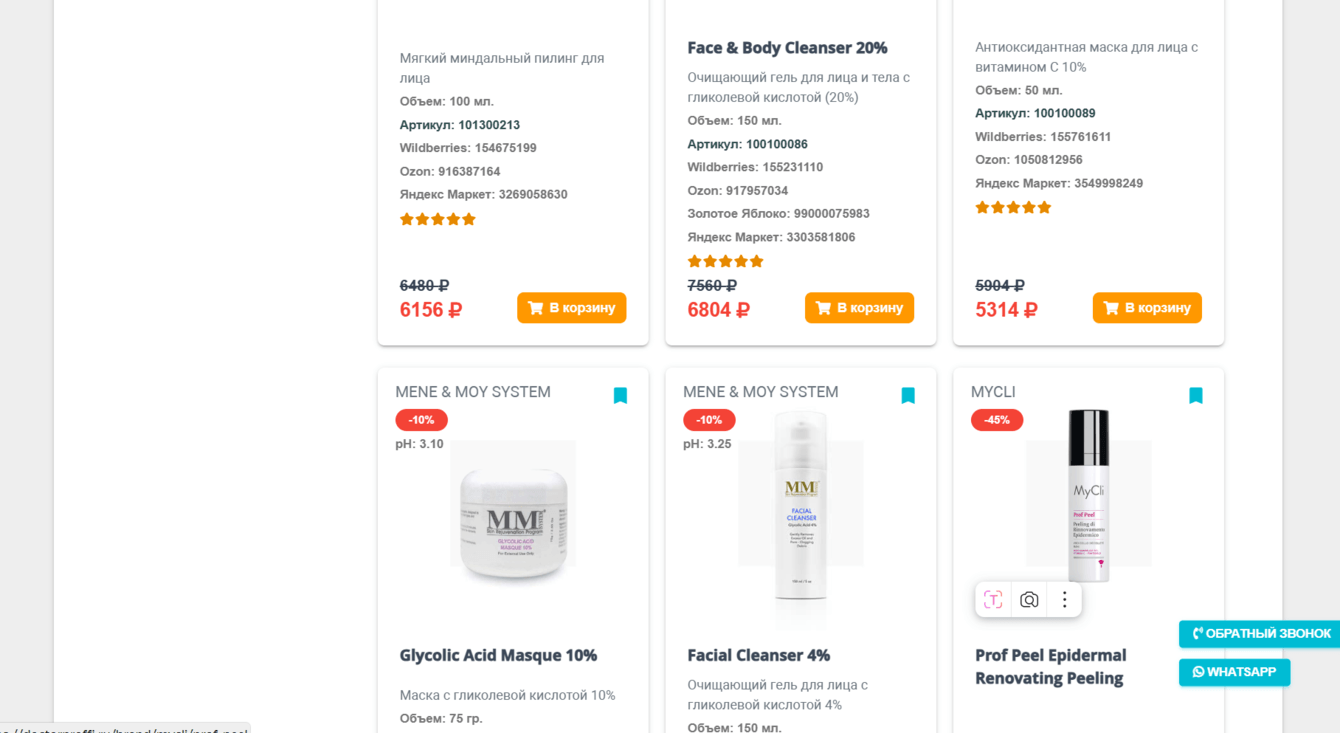Image resolution: width=1340 pixels, height=733 pixels.
Task: Add Face & Body Cleanser 20% to cart
Action: (859, 308)
